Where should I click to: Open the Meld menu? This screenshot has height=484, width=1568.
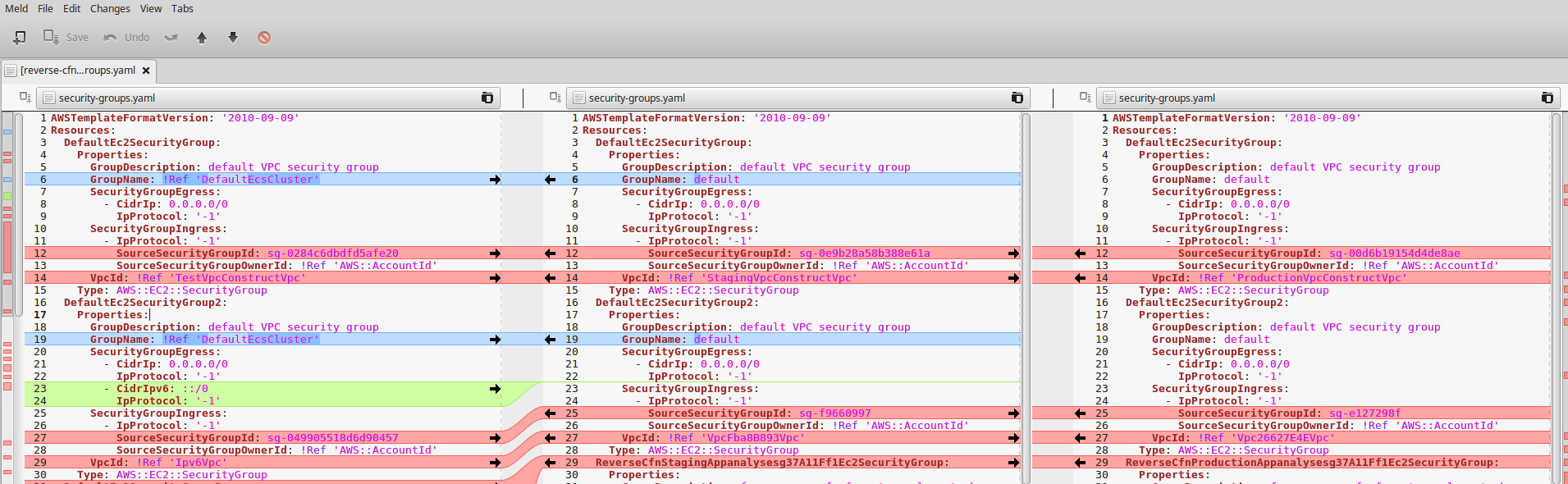16,8
